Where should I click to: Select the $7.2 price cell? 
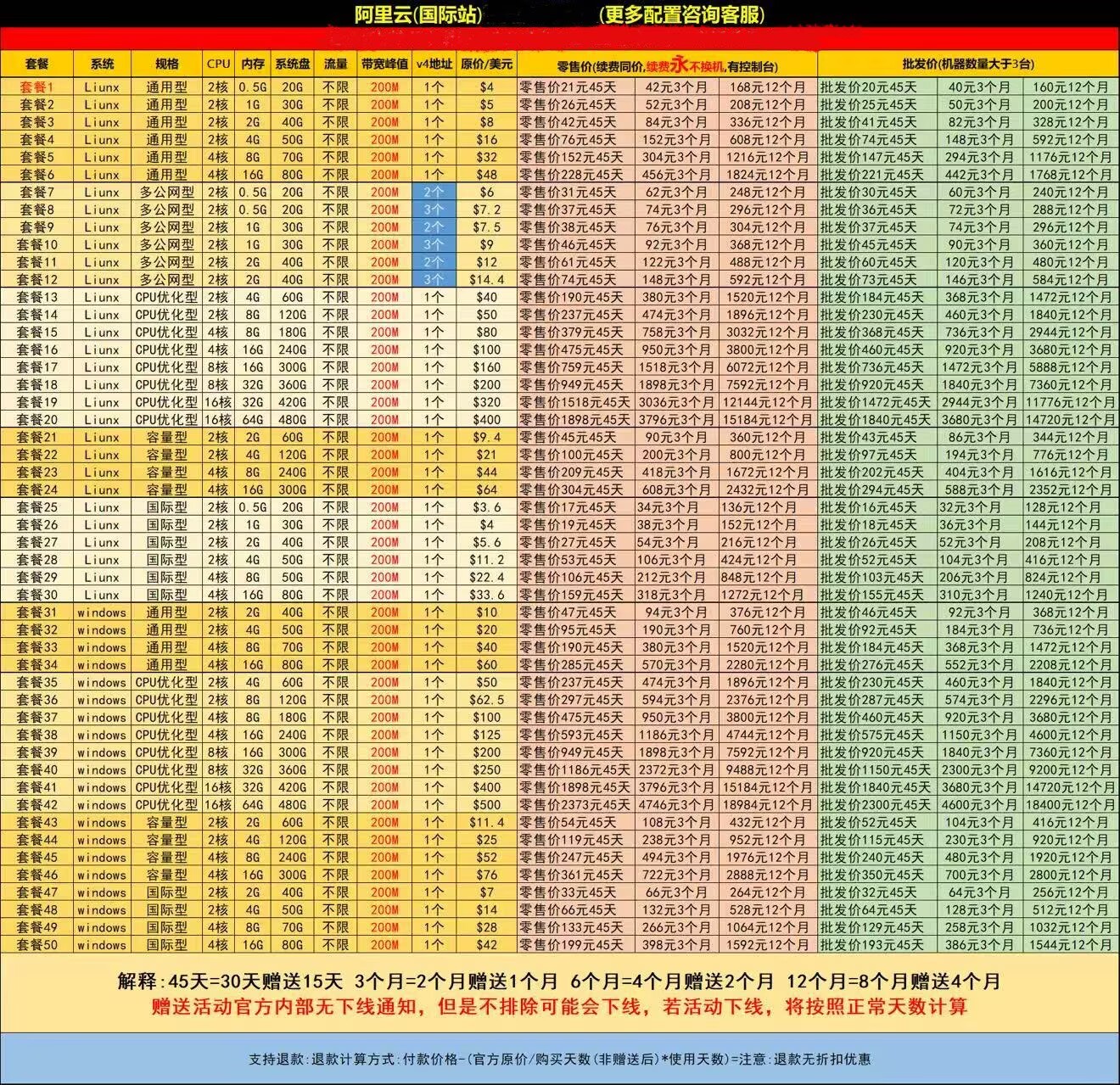coord(487,210)
